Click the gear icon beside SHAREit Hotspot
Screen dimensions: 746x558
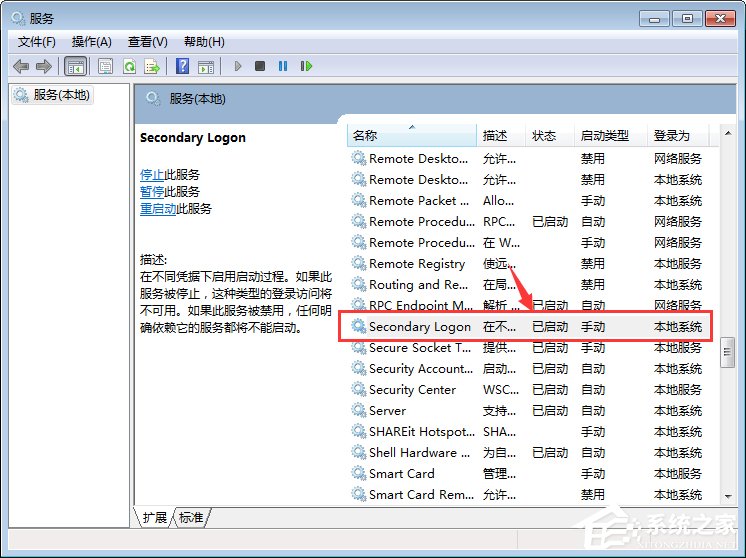tap(358, 431)
